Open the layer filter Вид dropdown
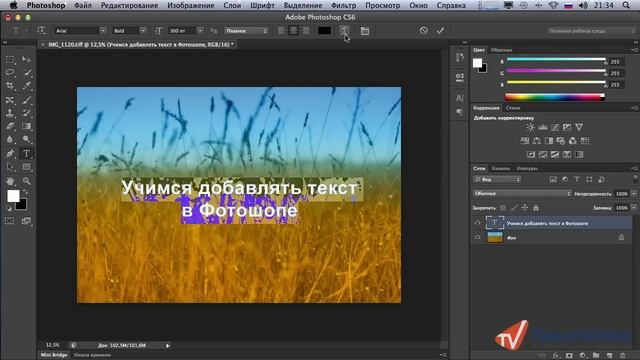The width and height of the screenshot is (640, 360). 497,179
